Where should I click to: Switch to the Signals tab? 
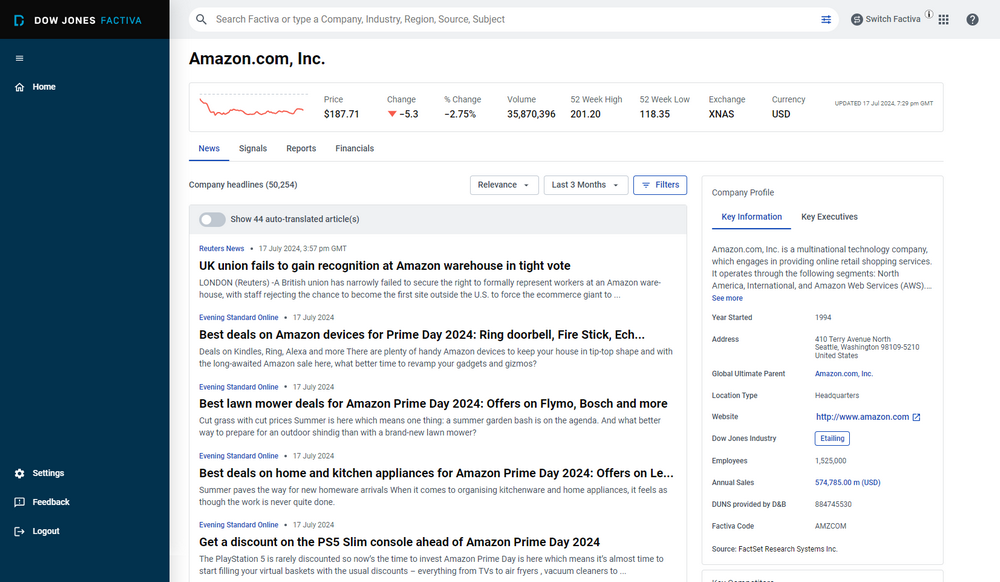[x=253, y=149]
